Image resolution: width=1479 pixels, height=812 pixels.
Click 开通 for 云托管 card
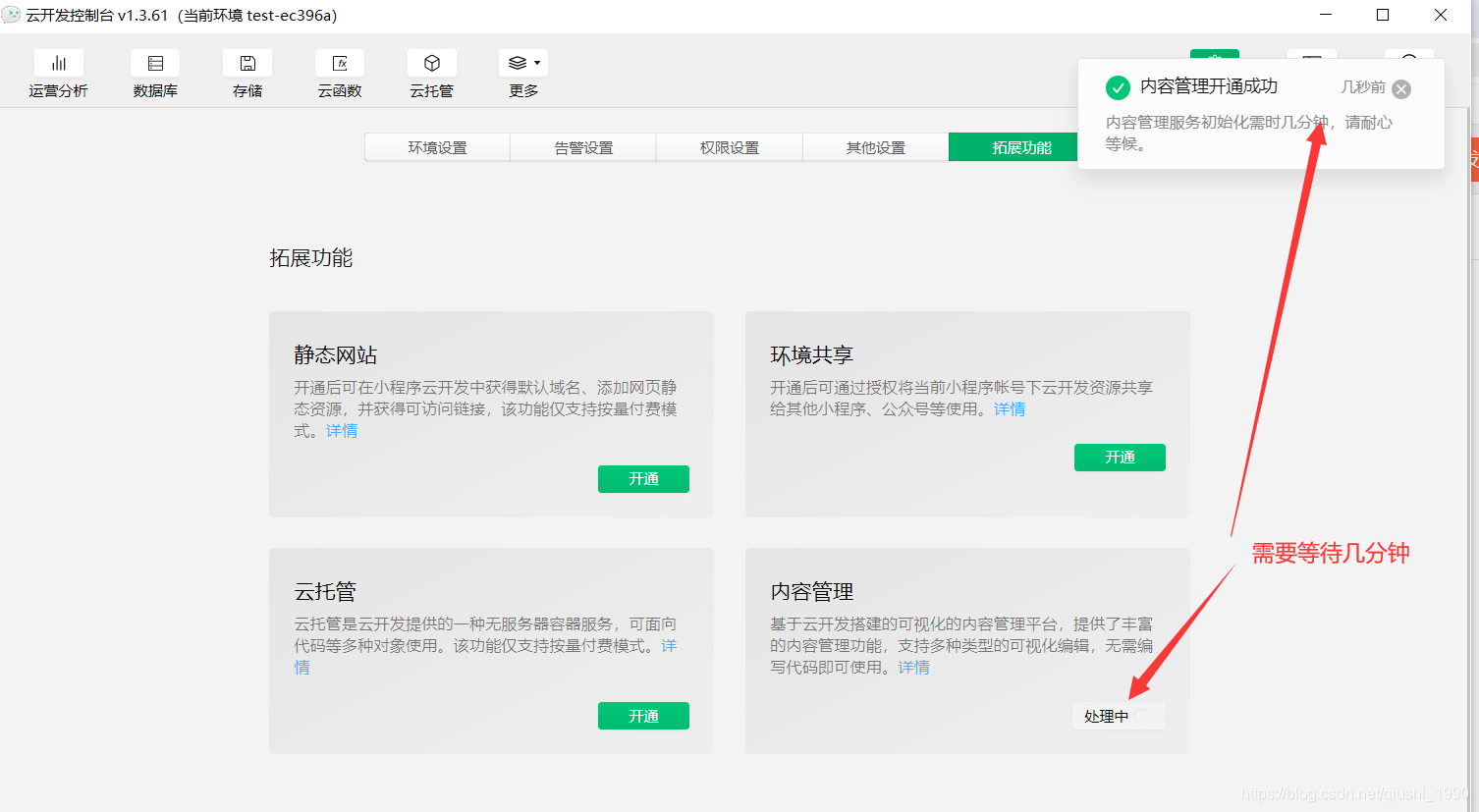point(643,716)
